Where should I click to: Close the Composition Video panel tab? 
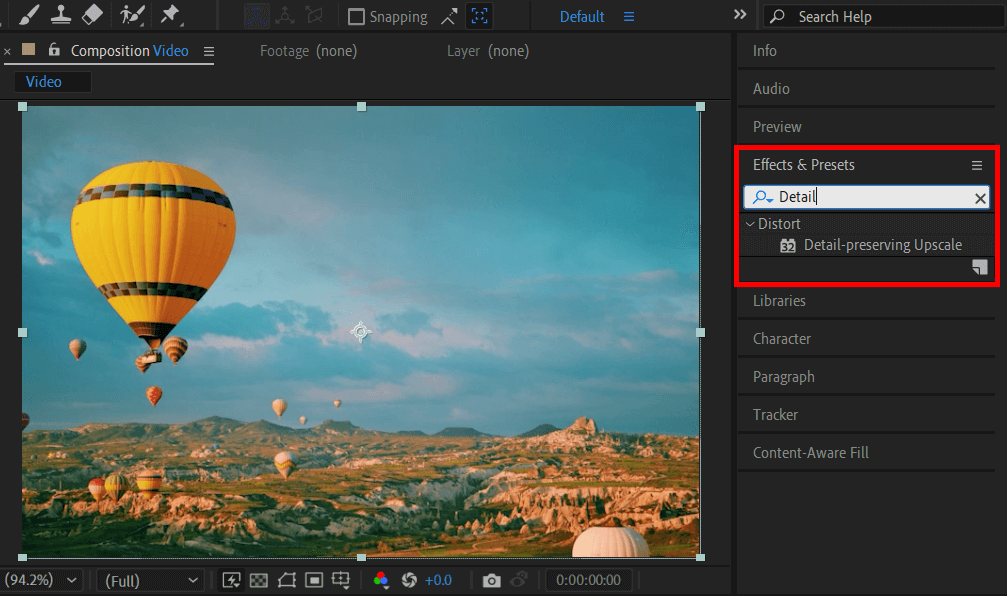(7, 51)
